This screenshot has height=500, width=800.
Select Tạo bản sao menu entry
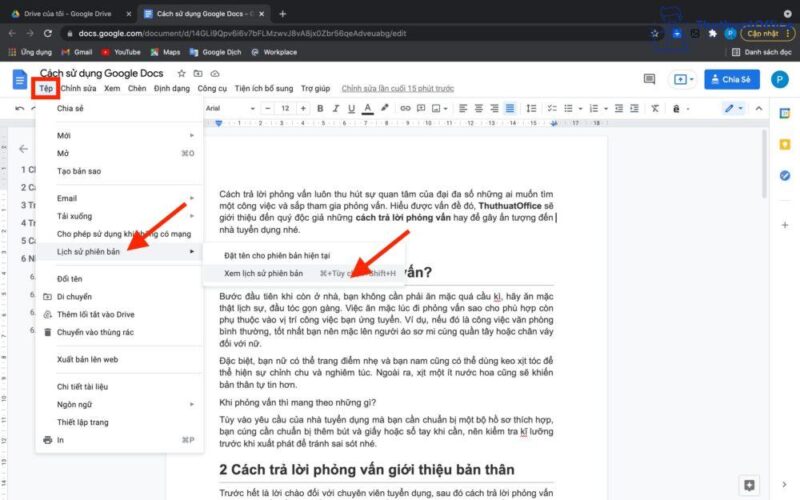119,171
